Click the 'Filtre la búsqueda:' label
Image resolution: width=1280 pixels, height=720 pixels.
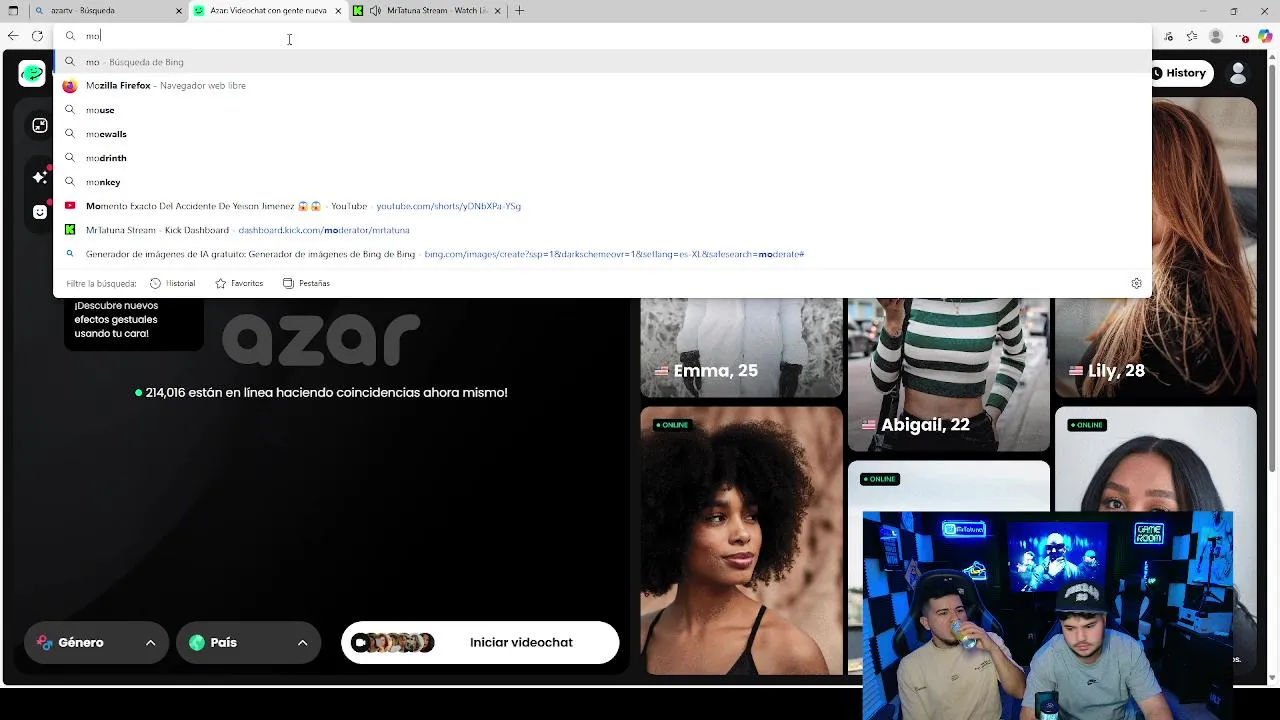coord(101,283)
